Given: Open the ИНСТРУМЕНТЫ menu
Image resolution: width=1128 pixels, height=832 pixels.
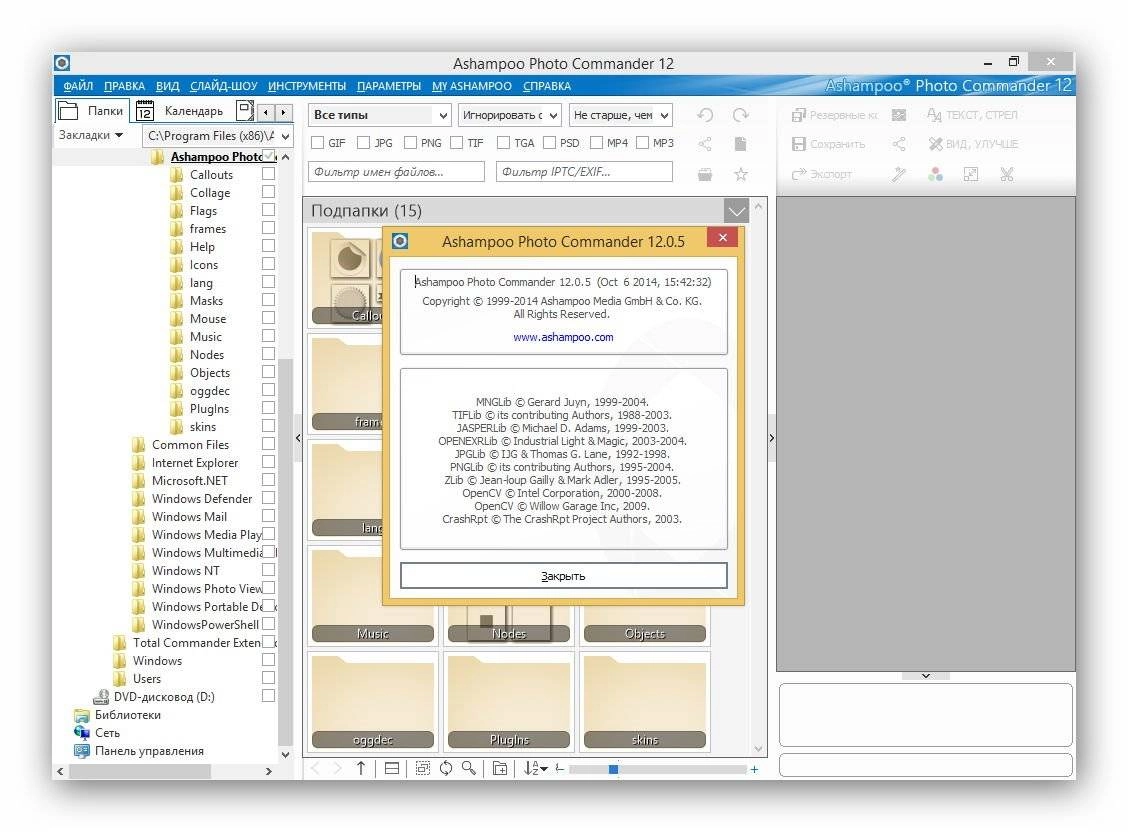Looking at the screenshot, I should point(307,86).
